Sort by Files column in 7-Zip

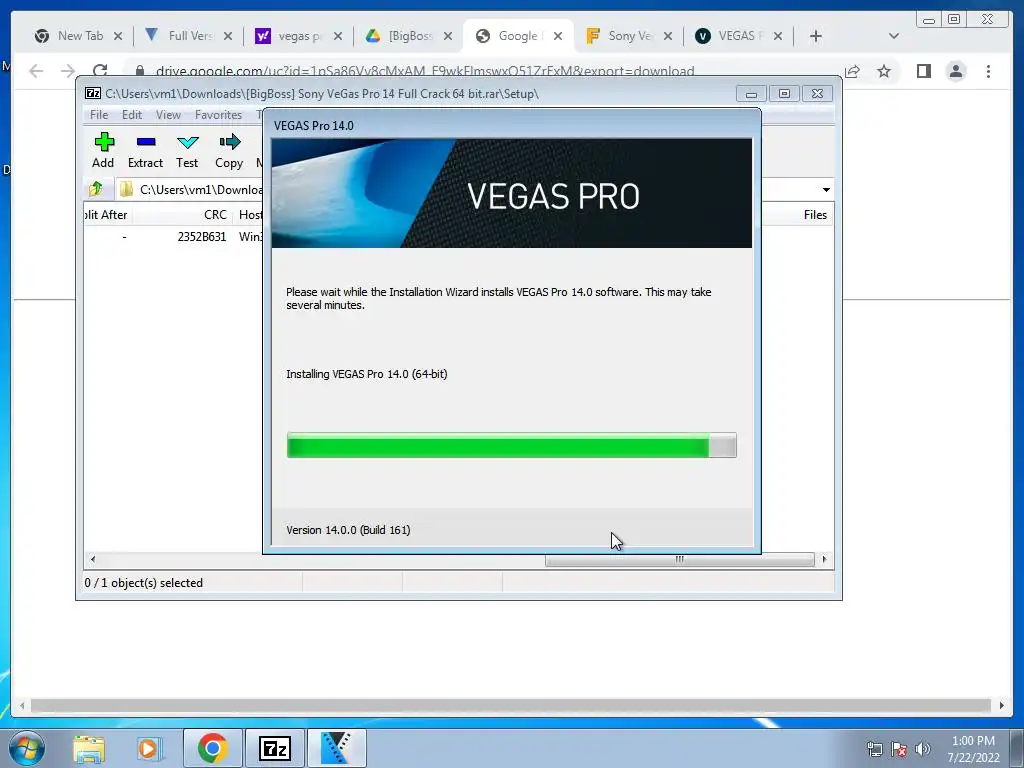[815, 215]
